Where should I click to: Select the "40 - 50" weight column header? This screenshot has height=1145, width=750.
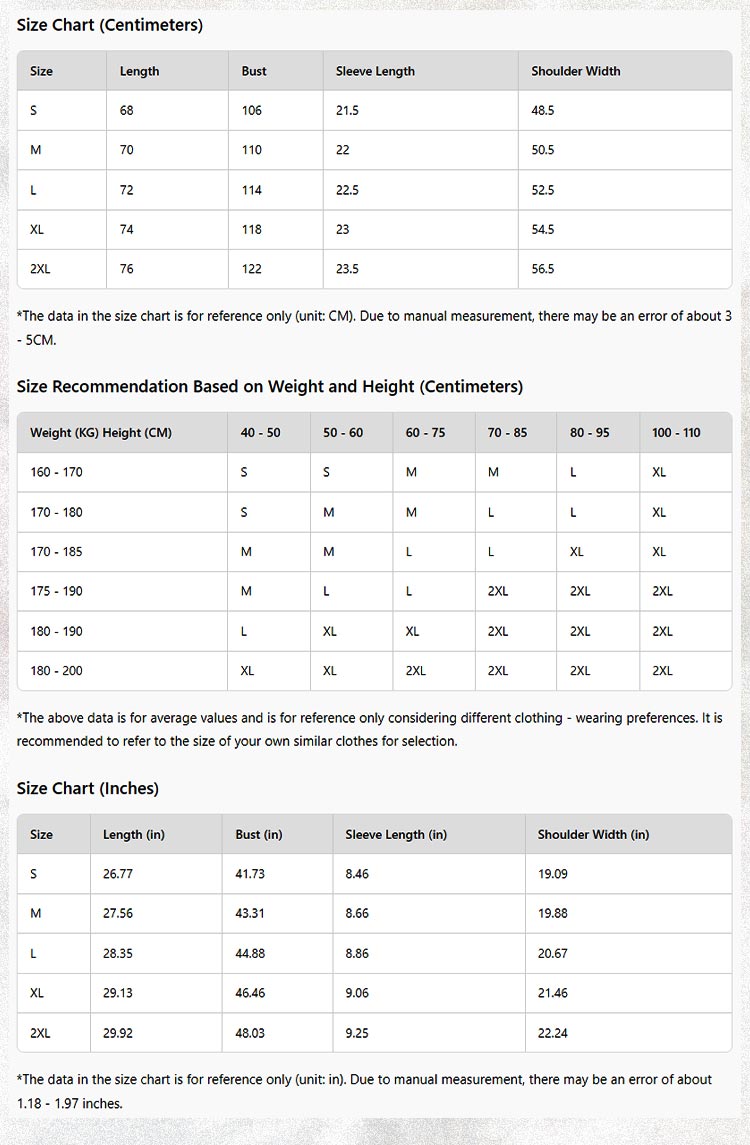pos(261,433)
